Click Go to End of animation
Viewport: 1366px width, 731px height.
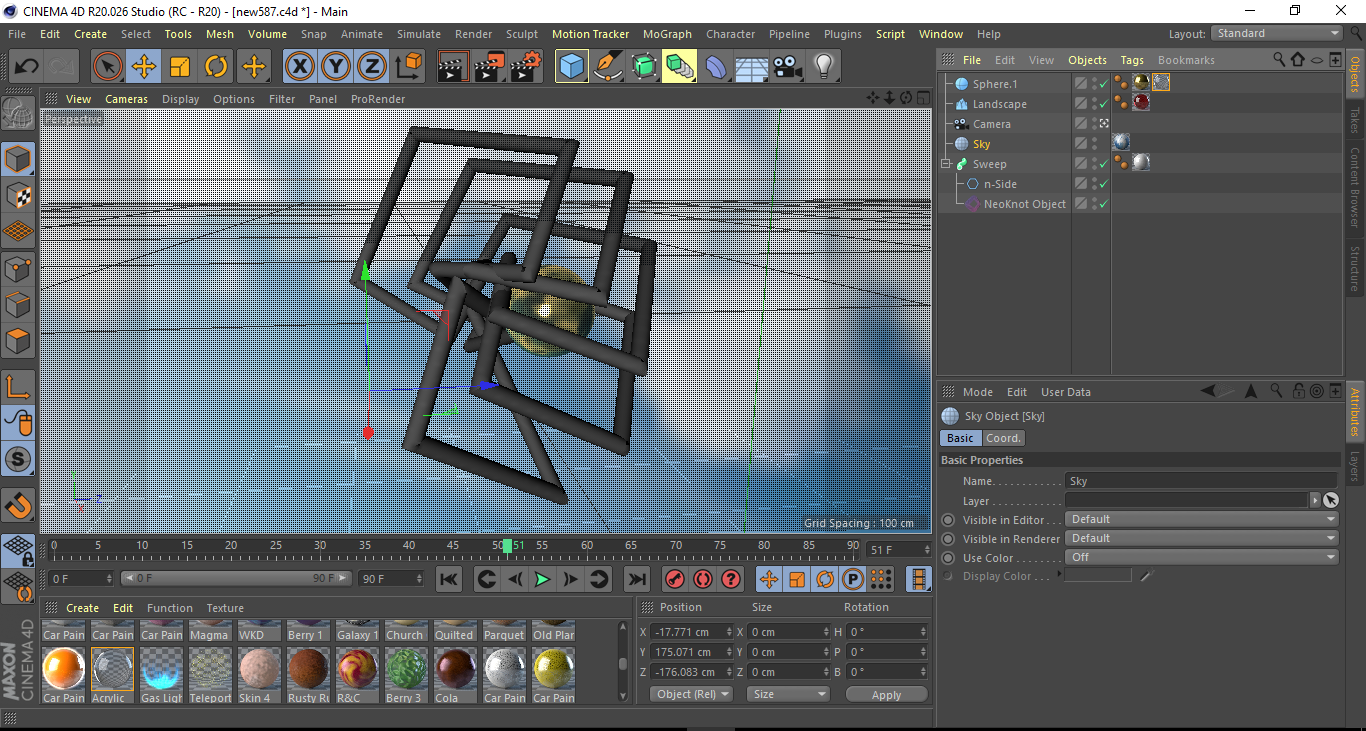636,578
